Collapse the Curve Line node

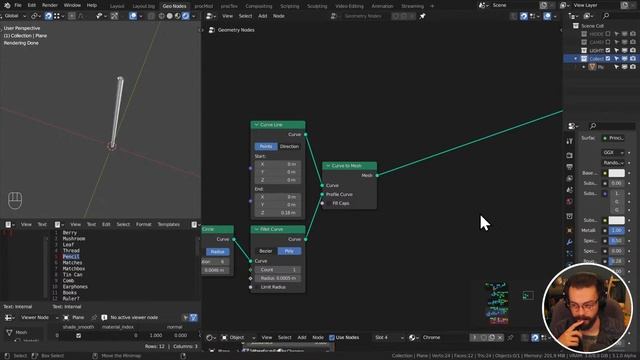point(256,124)
